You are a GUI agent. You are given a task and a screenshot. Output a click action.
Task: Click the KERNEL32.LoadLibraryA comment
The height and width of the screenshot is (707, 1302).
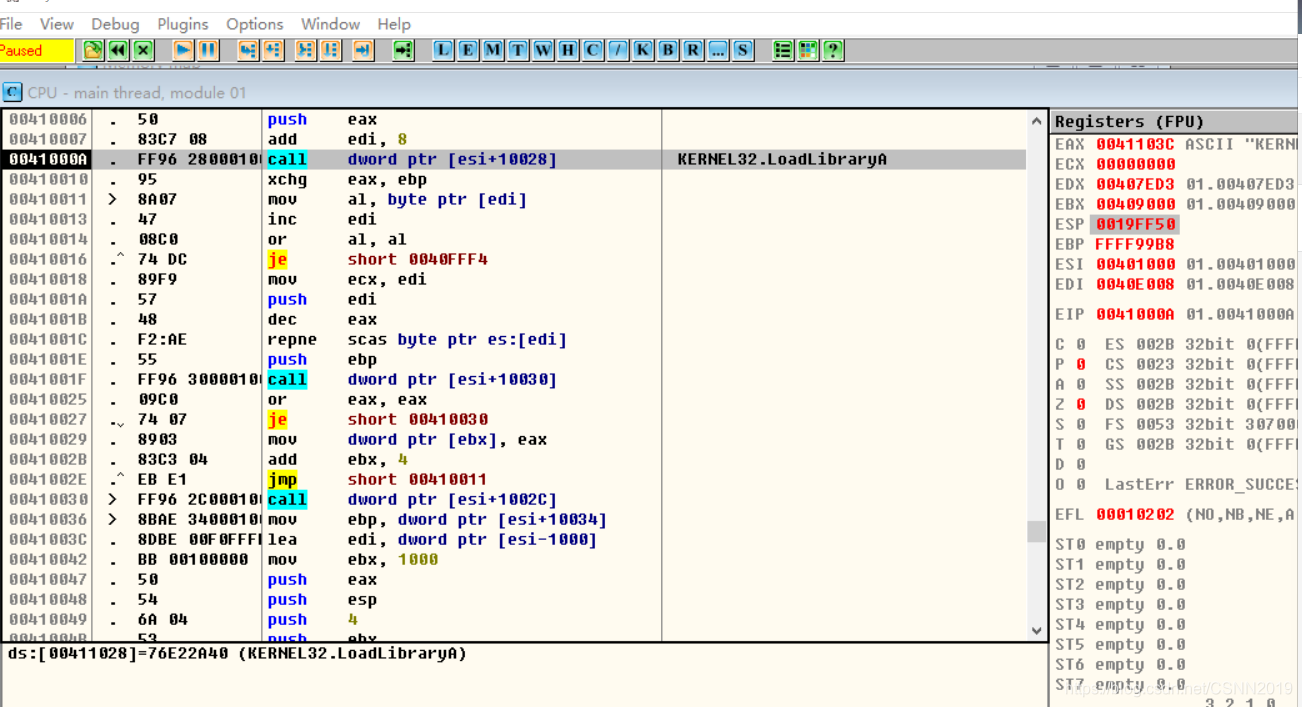[782, 159]
